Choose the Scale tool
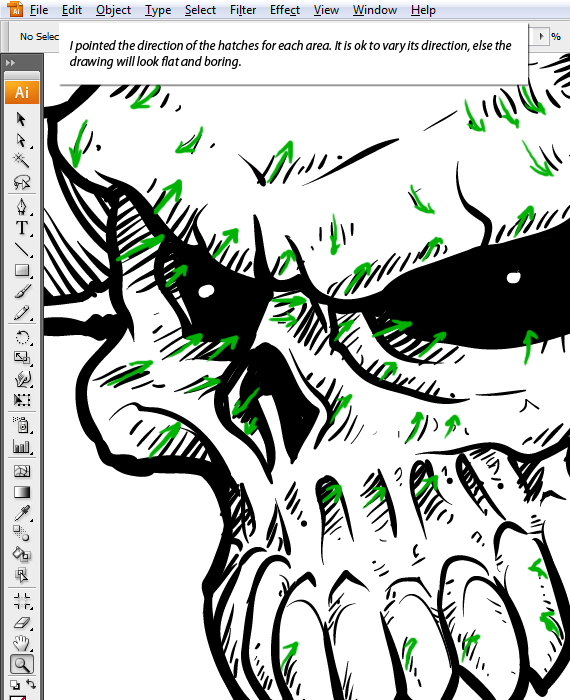 tap(21, 358)
